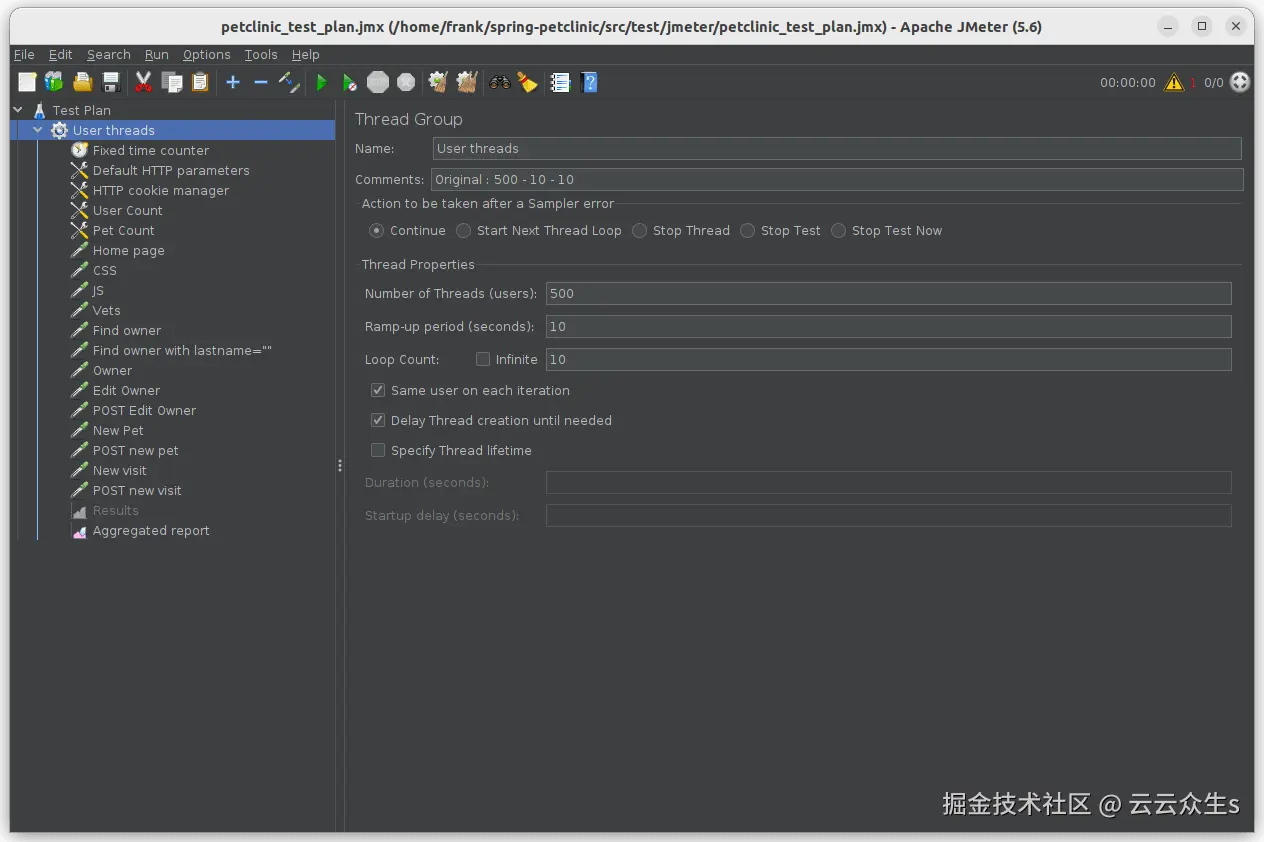Open the Tools menu
The height and width of the screenshot is (842, 1264).
[x=261, y=55]
